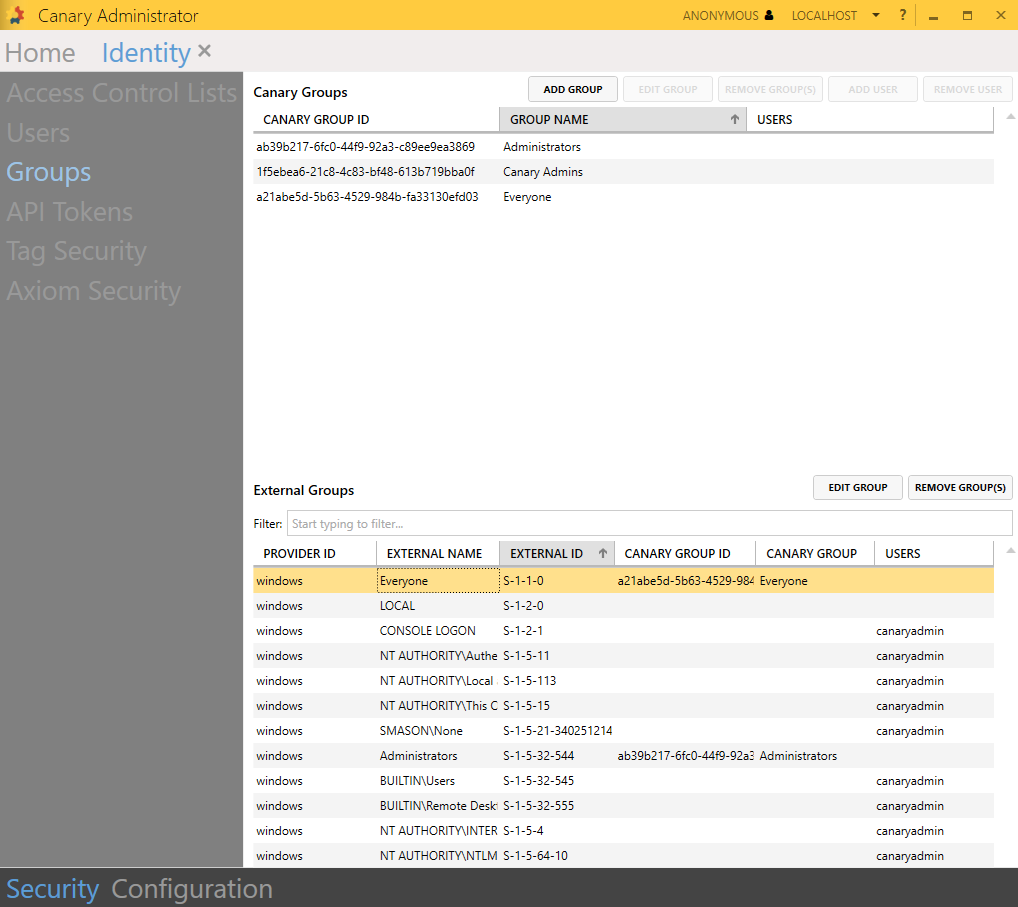Click the sort arrow on Group Name column
Screen dimensions: 1018x907
point(735,120)
